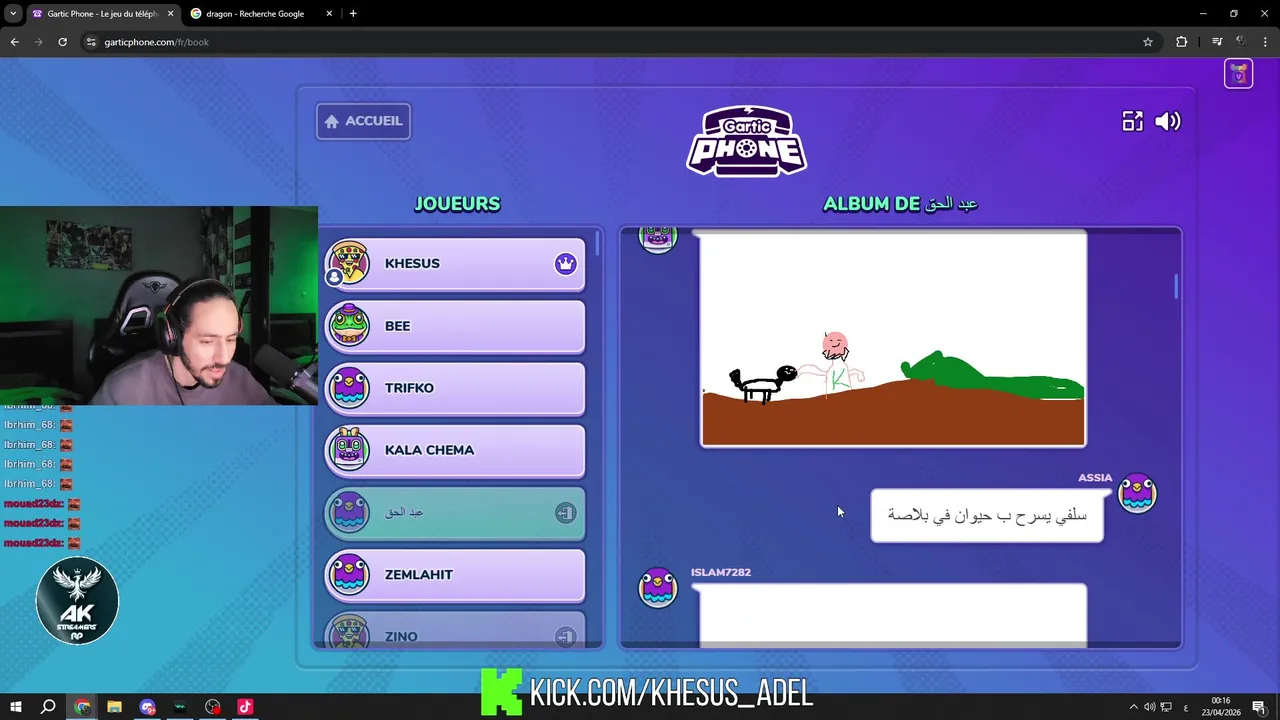The width and height of the screenshot is (1280, 720).
Task: Click the album panel scrollbar
Action: (x=1176, y=286)
